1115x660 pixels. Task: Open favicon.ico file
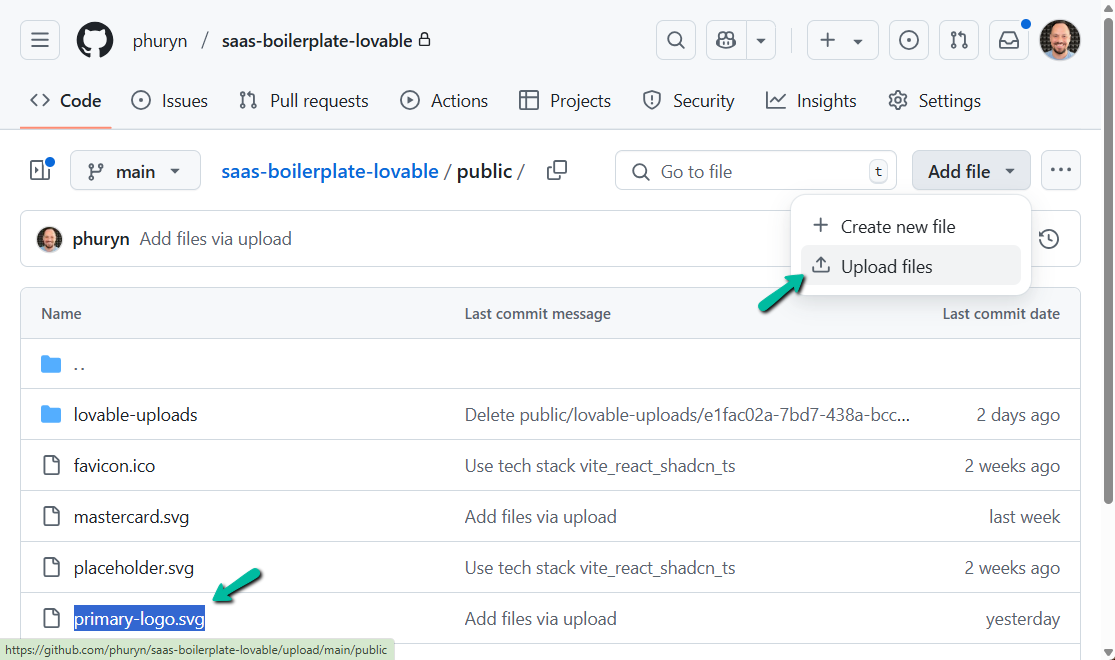pyautogui.click(x=114, y=466)
